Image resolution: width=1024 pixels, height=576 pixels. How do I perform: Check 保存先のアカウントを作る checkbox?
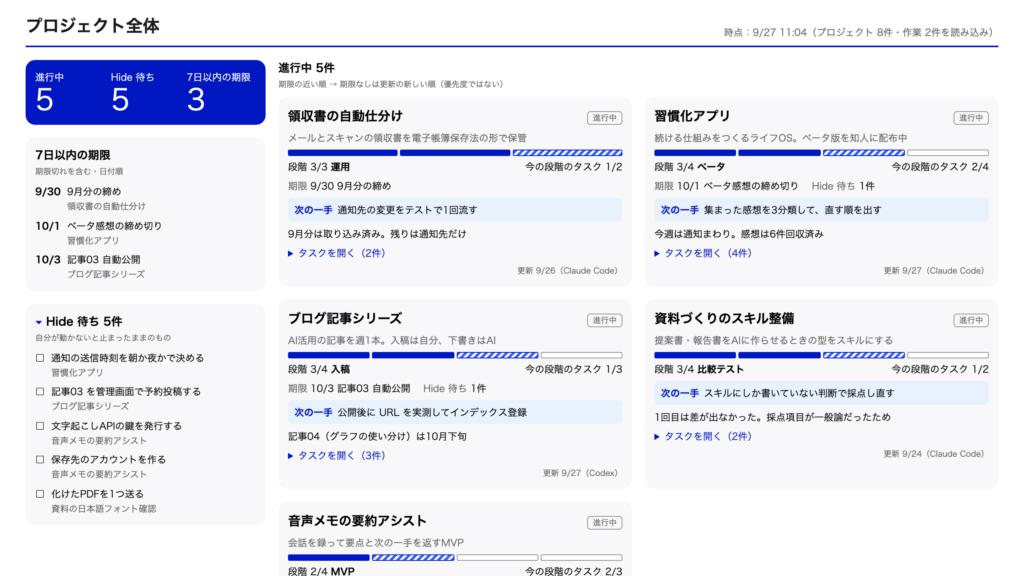[40, 460]
